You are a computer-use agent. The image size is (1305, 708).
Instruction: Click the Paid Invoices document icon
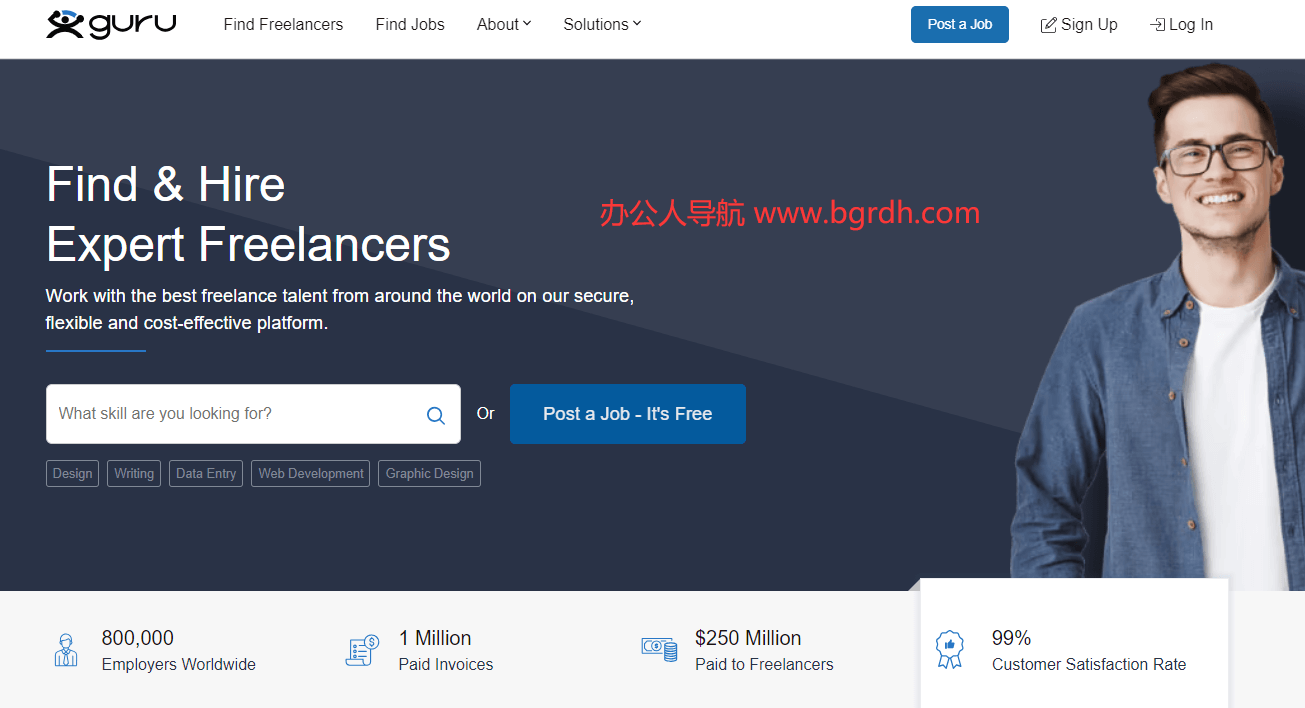coord(363,650)
